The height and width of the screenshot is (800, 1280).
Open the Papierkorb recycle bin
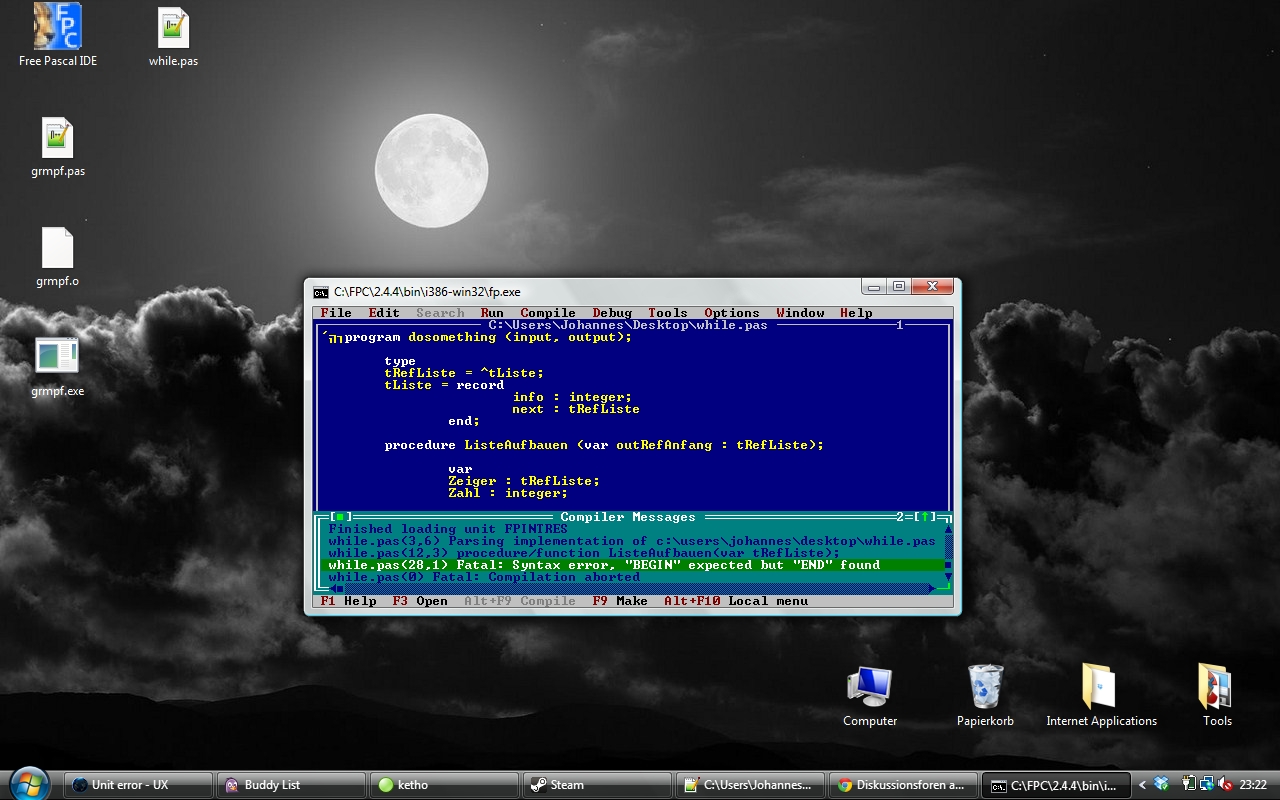coord(985,688)
